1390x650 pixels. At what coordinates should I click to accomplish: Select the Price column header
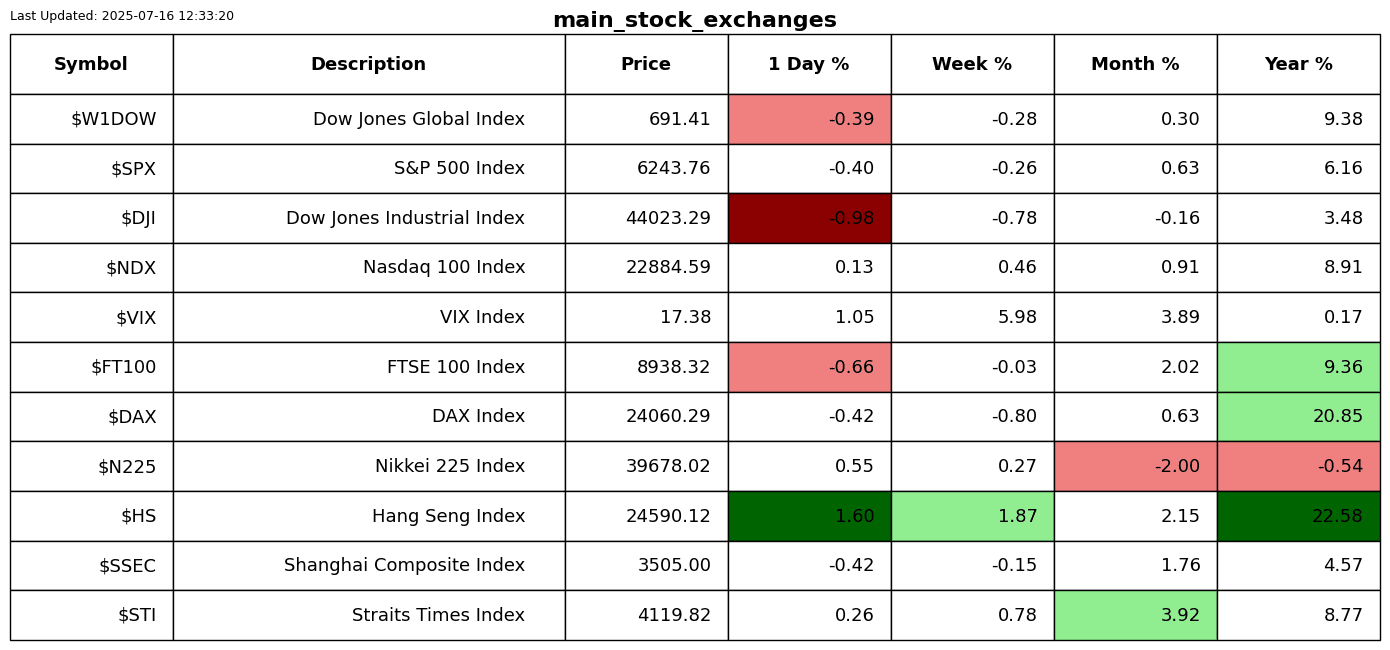tap(646, 65)
